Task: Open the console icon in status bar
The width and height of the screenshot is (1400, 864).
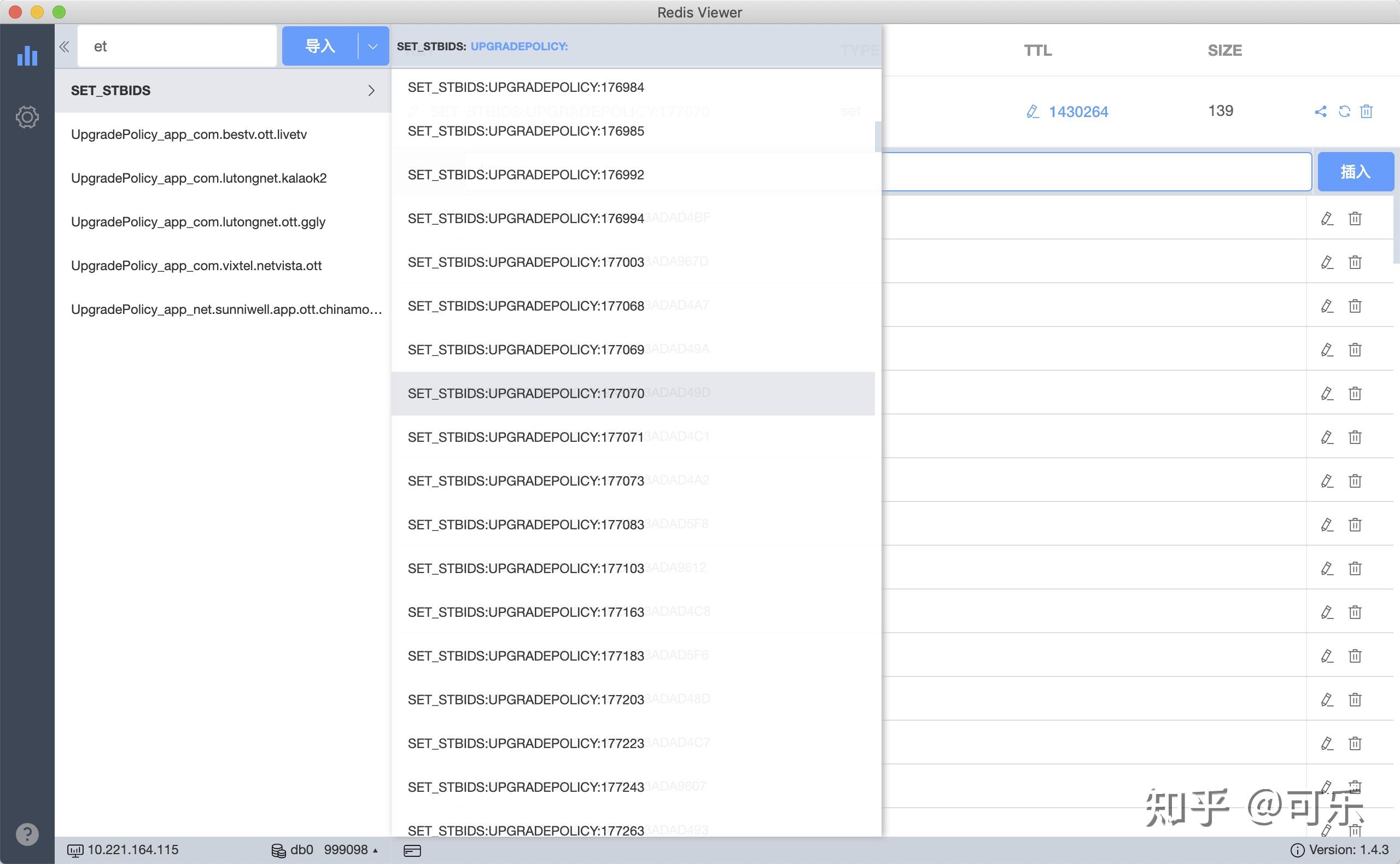Action: pyautogui.click(x=412, y=850)
